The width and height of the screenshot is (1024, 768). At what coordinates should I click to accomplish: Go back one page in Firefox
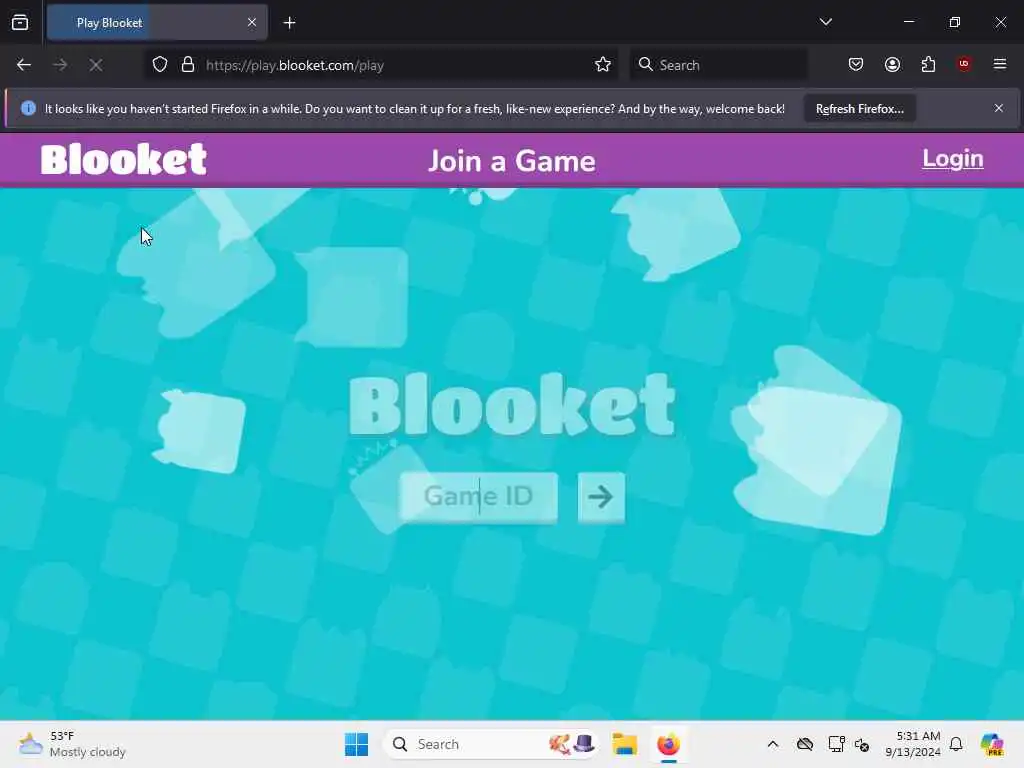click(24, 65)
